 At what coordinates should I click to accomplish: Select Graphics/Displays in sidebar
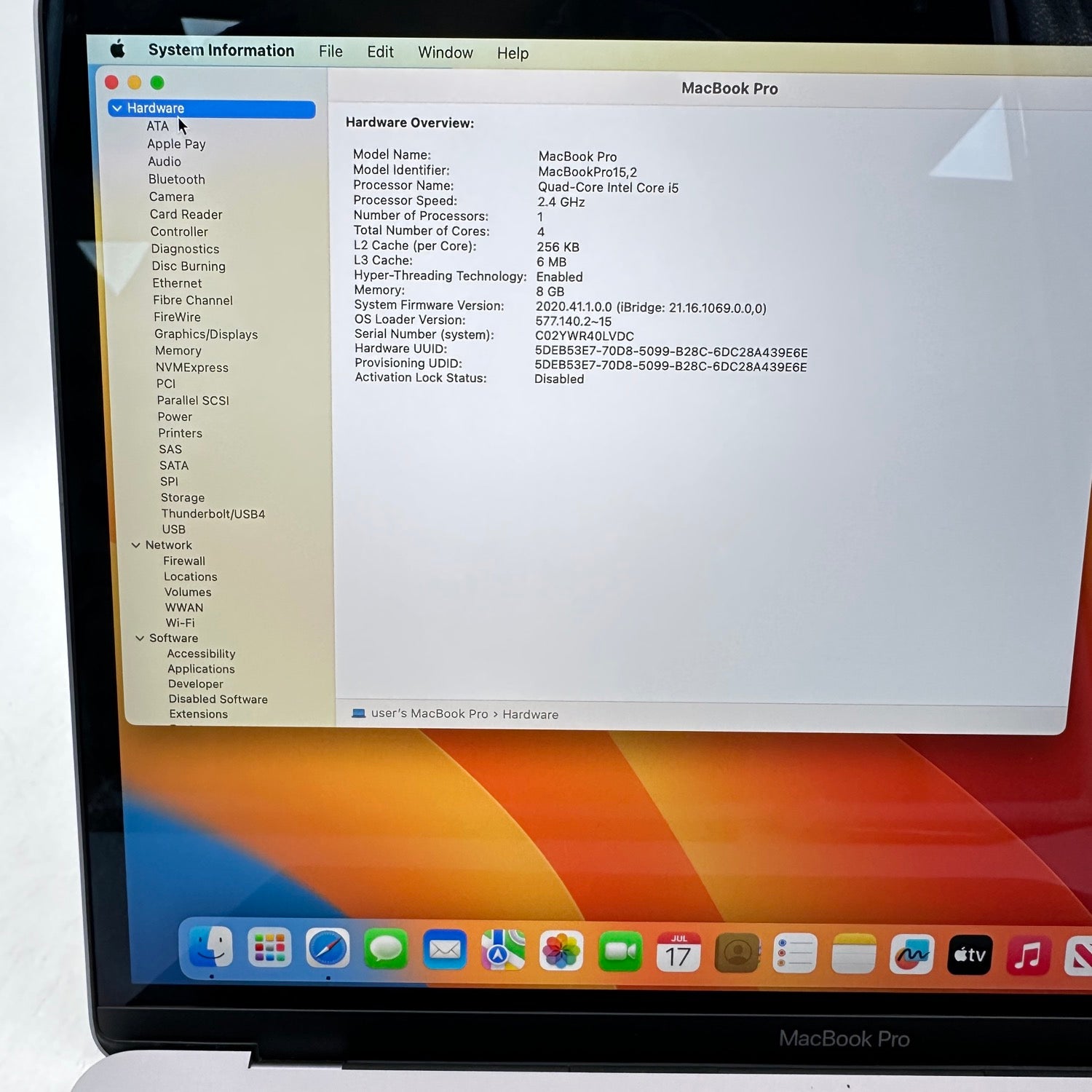tap(206, 334)
